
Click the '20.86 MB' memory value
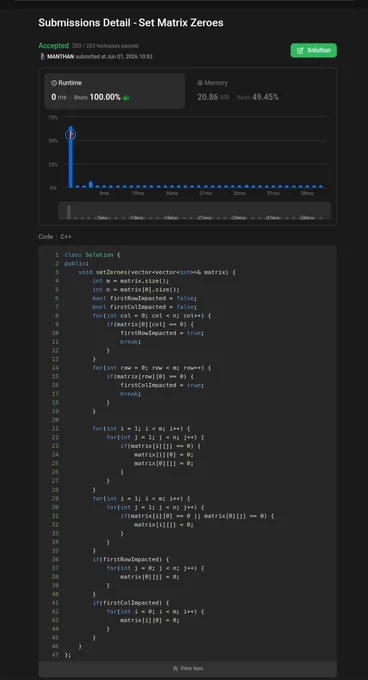click(213, 97)
